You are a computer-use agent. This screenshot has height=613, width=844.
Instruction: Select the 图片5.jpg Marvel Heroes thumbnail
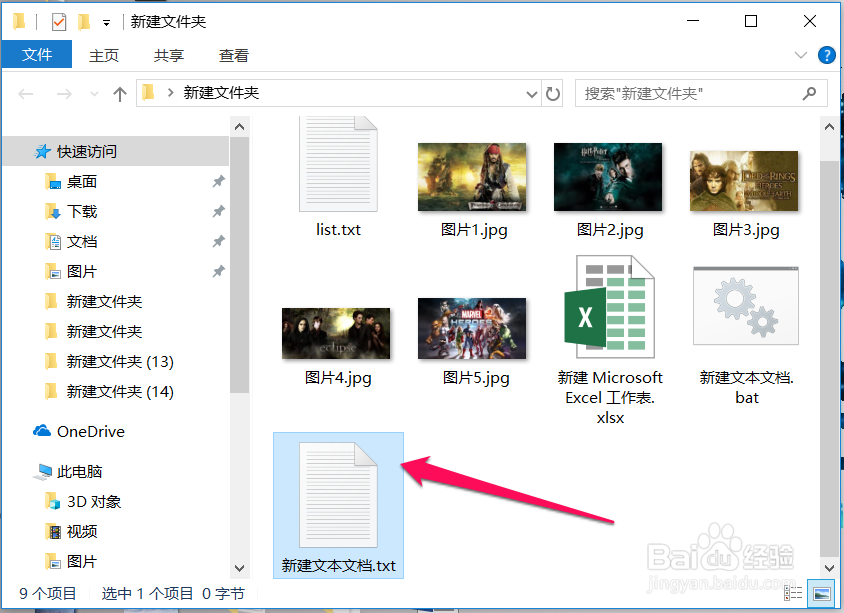(472, 328)
